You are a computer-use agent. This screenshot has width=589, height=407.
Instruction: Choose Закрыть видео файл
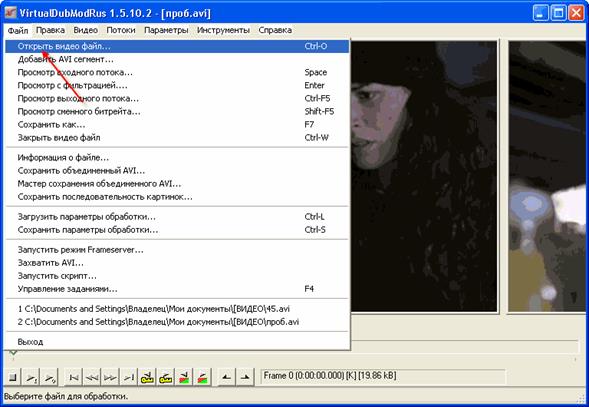click(177, 138)
